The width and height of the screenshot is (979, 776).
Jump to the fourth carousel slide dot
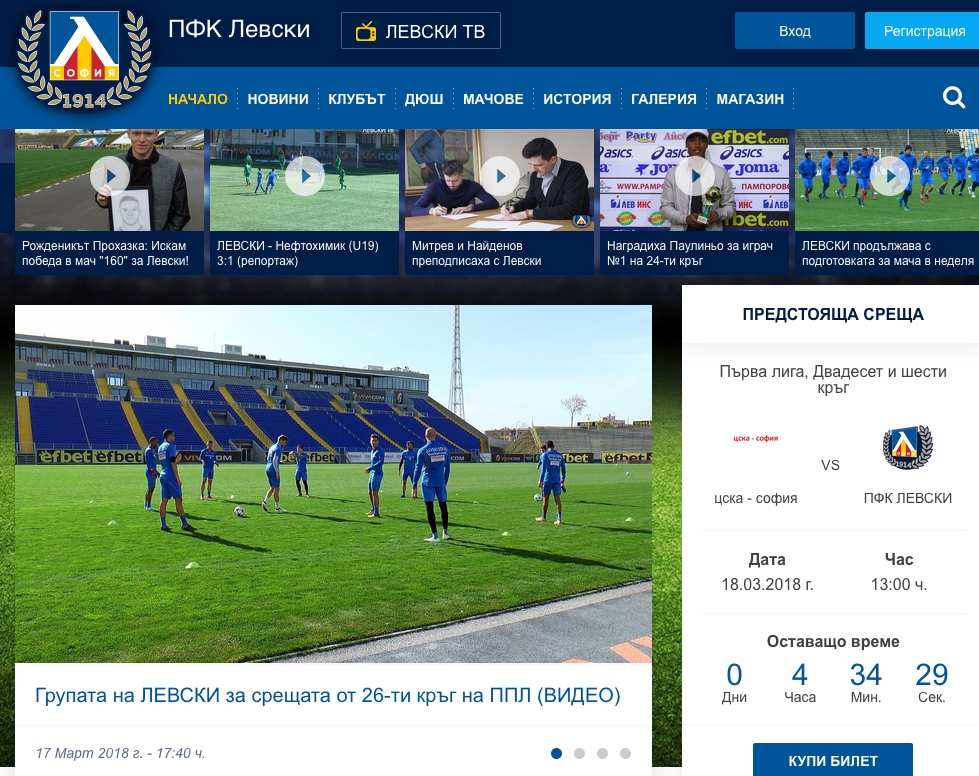pyautogui.click(x=625, y=753)
